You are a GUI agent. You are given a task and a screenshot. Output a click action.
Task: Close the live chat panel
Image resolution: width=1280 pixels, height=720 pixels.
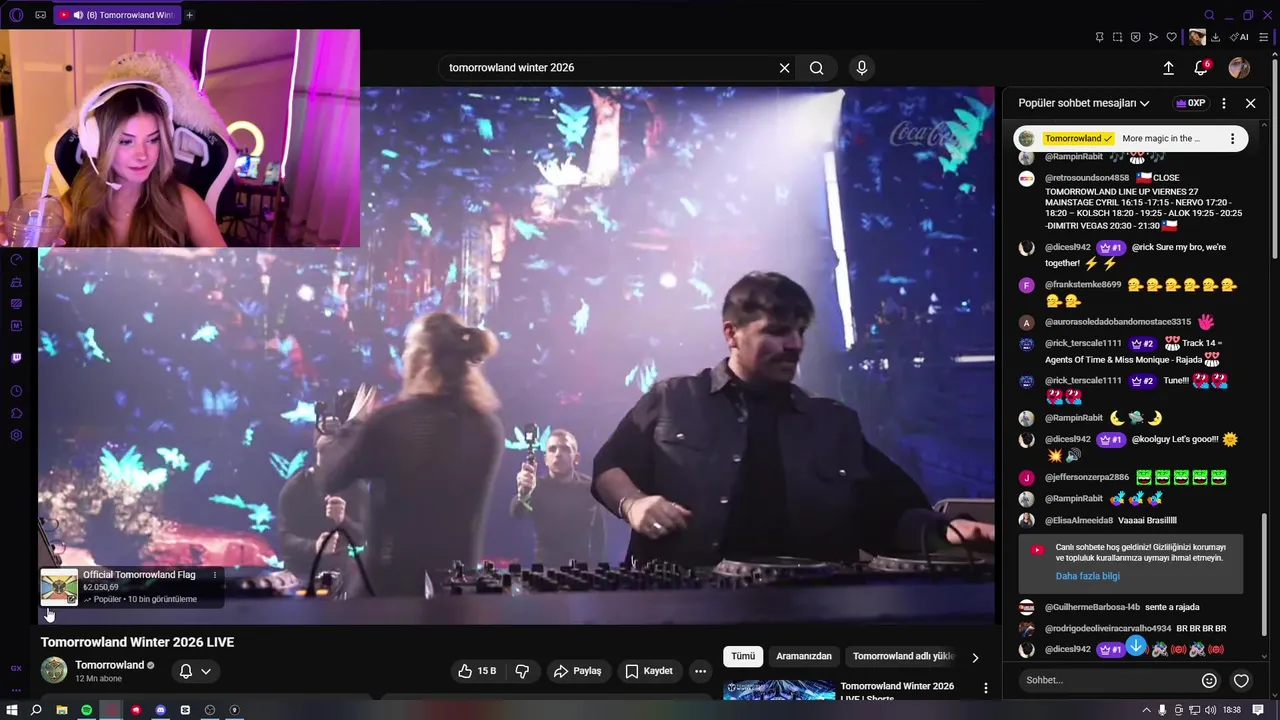[1250, 103]
